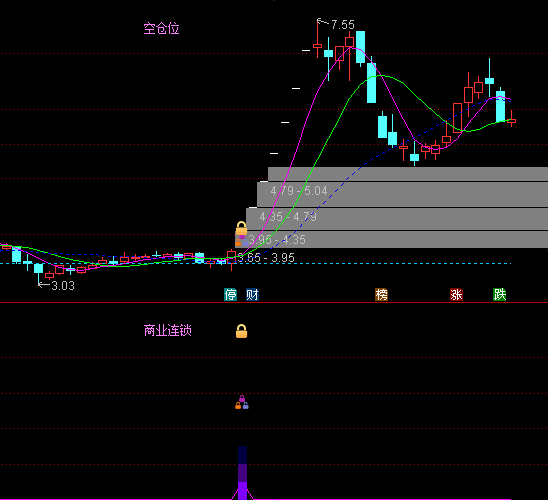The height and width of the screenshot is (500, 548).
Task: Click the padlock beside 商业连锁 label
Action: [241, 331]
